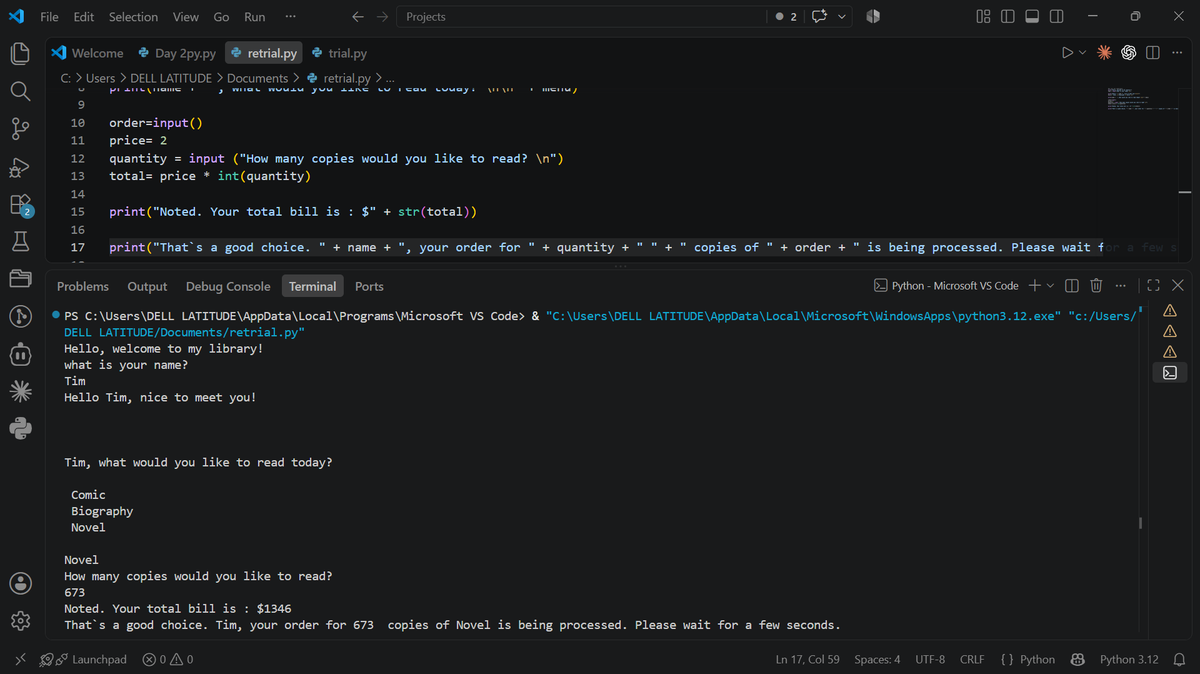1200x674 pixels.
Task: Open terminal panel More Actions ellipsis
Action: [1120, 286]
